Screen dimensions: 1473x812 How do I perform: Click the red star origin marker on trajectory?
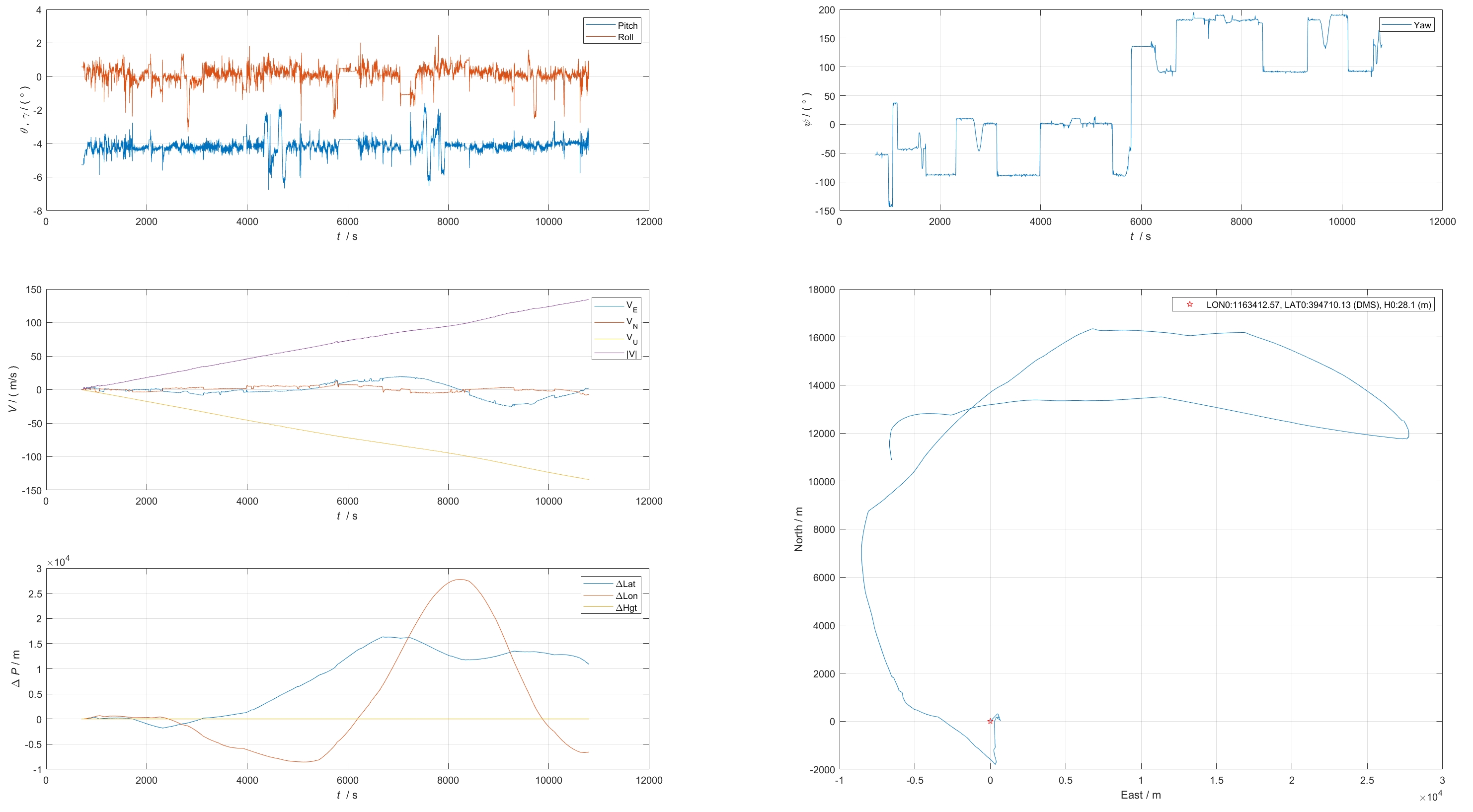[990, 721]
